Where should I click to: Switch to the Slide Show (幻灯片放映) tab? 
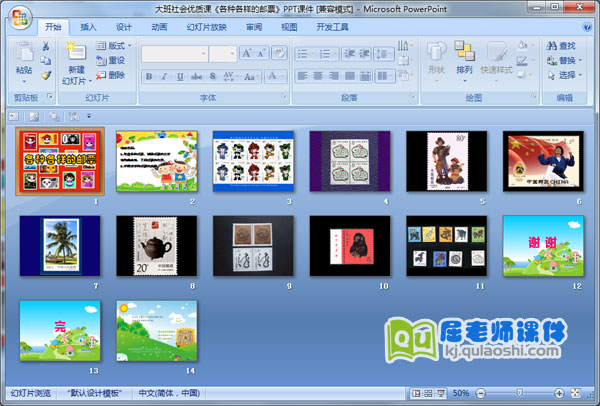coord(206,27)
